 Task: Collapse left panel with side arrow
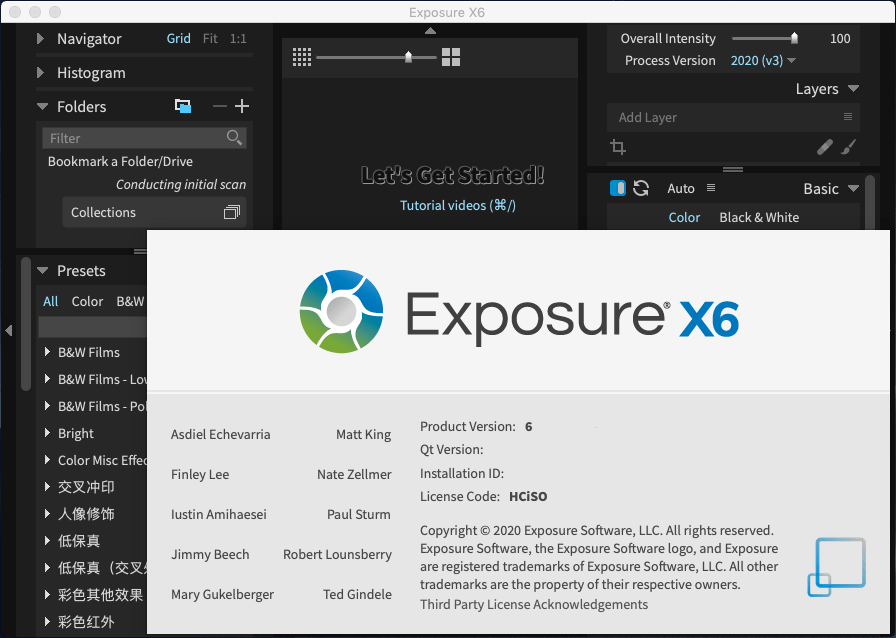tap(9, 330)
